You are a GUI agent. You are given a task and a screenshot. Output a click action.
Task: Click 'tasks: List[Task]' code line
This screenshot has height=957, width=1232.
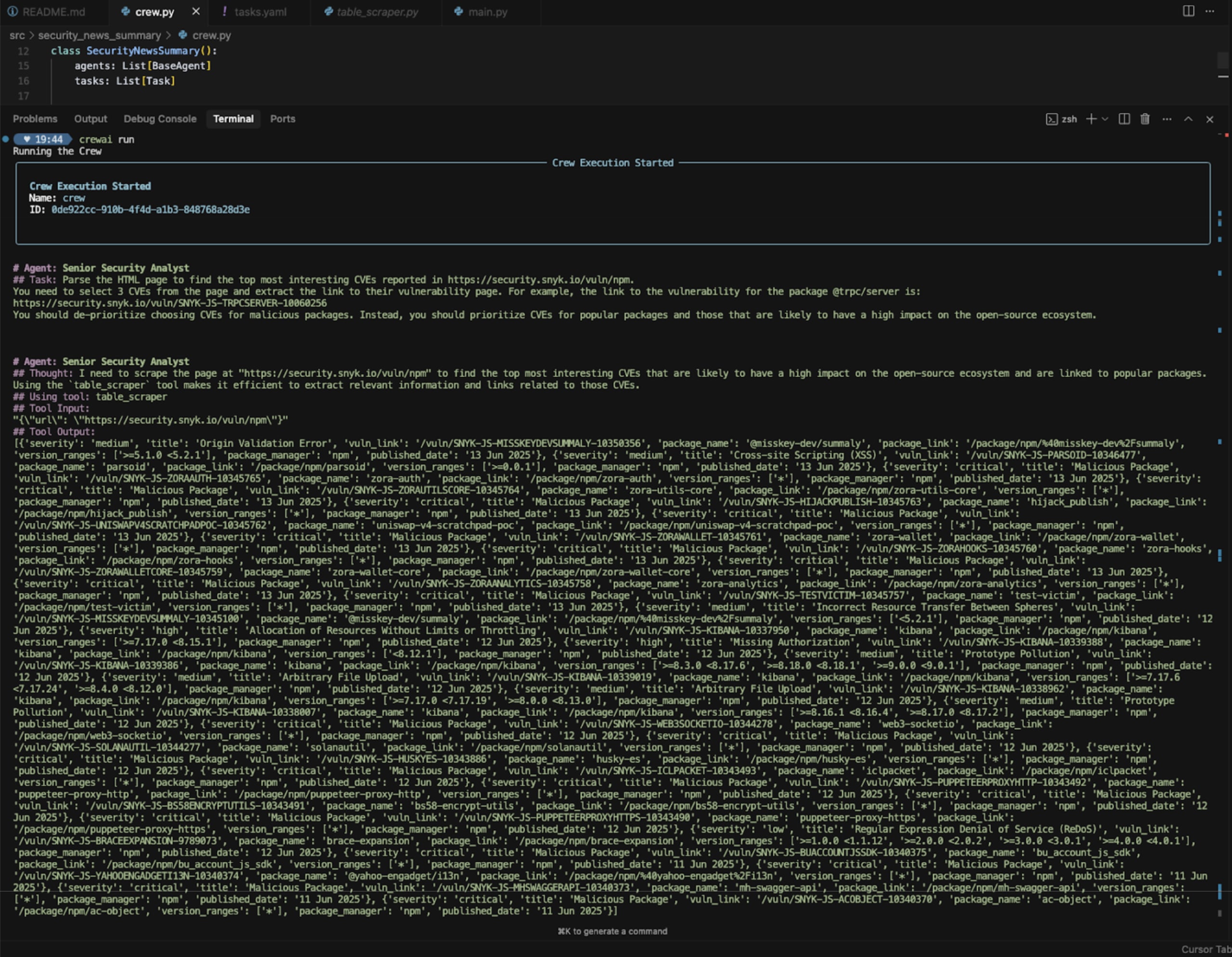(125, 81)
